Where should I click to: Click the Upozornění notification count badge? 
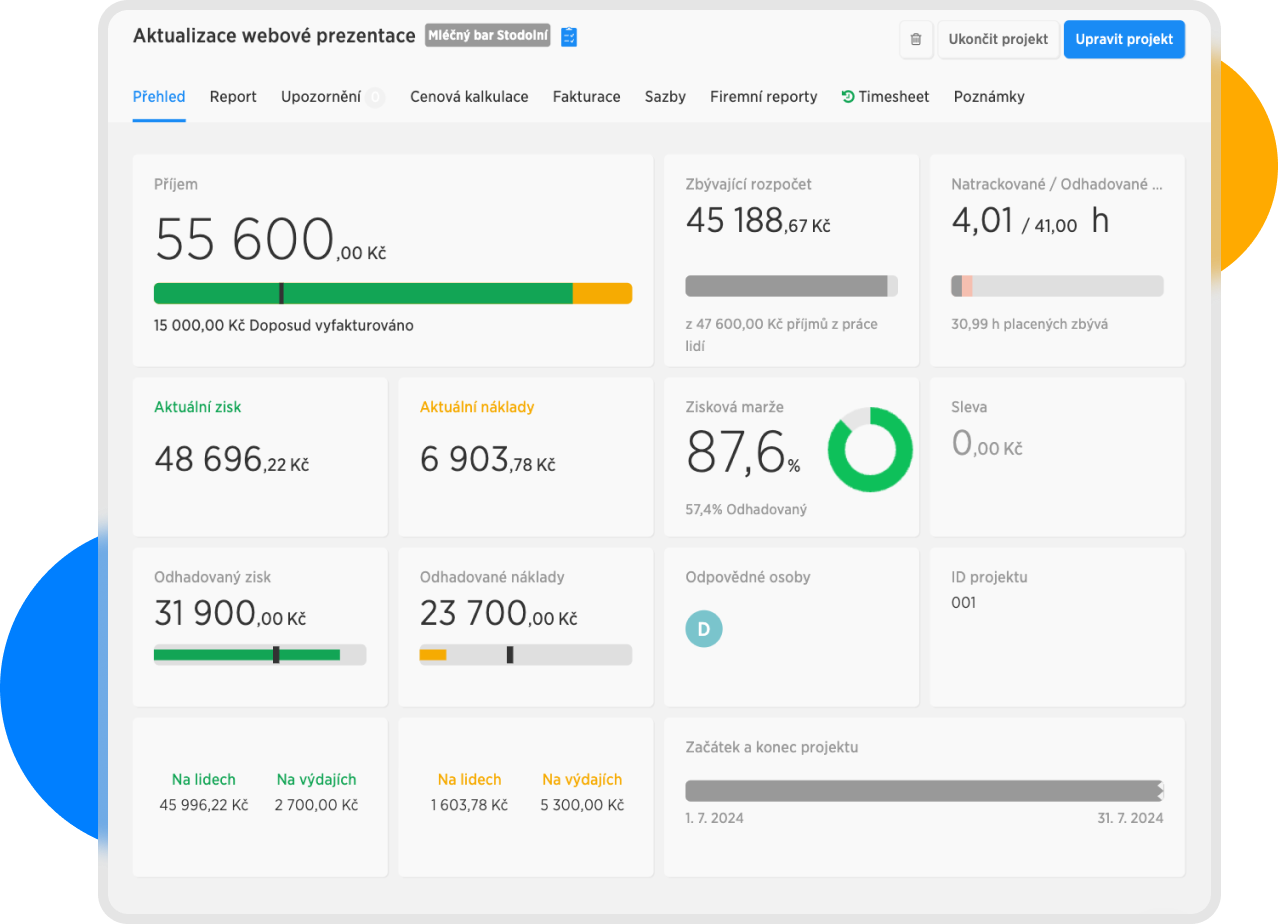[375, 97]
